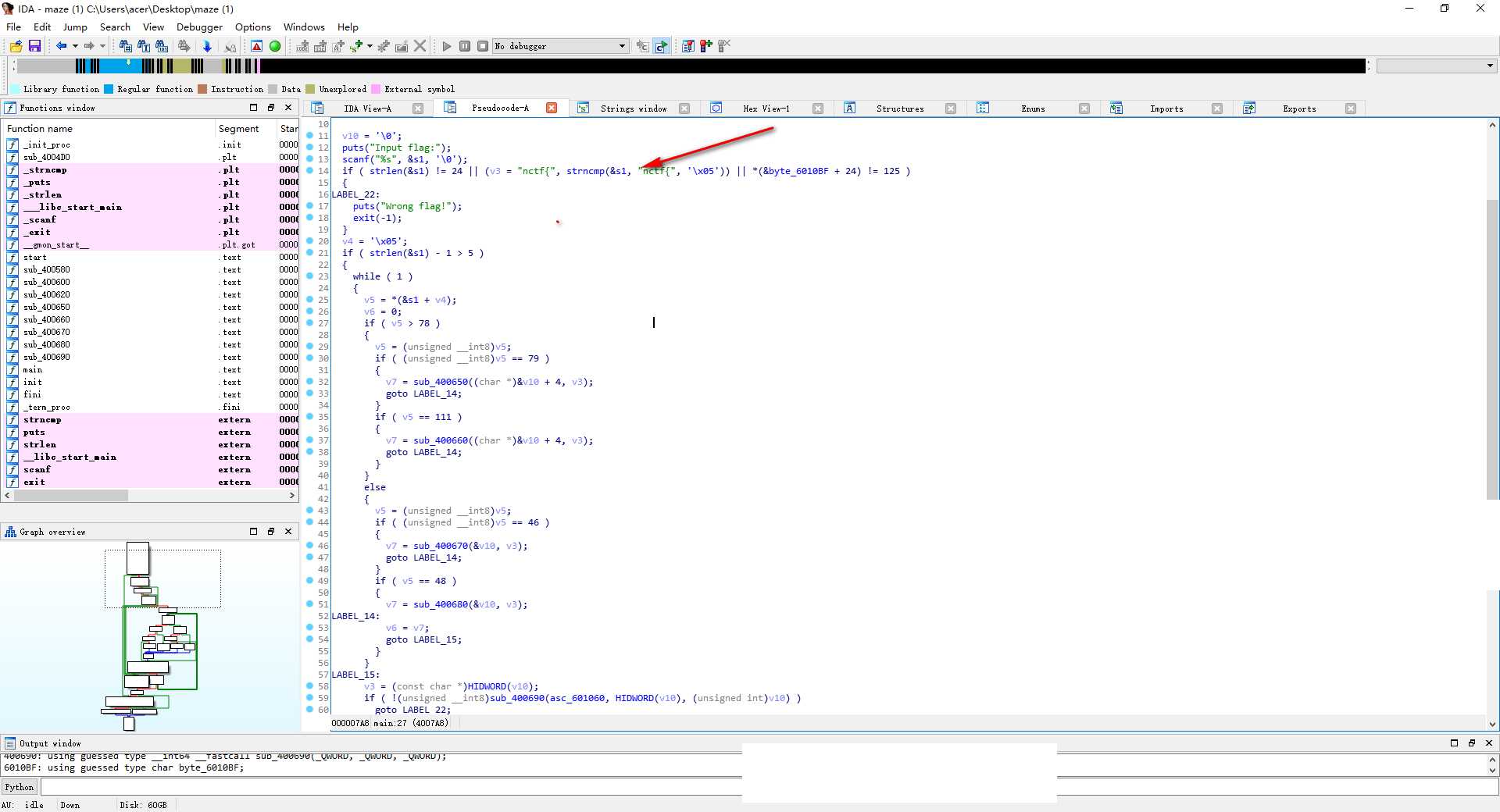Click the Search text binoculars icon
Viewport: 1500px width, 812px height.
[x=144, y=46]
